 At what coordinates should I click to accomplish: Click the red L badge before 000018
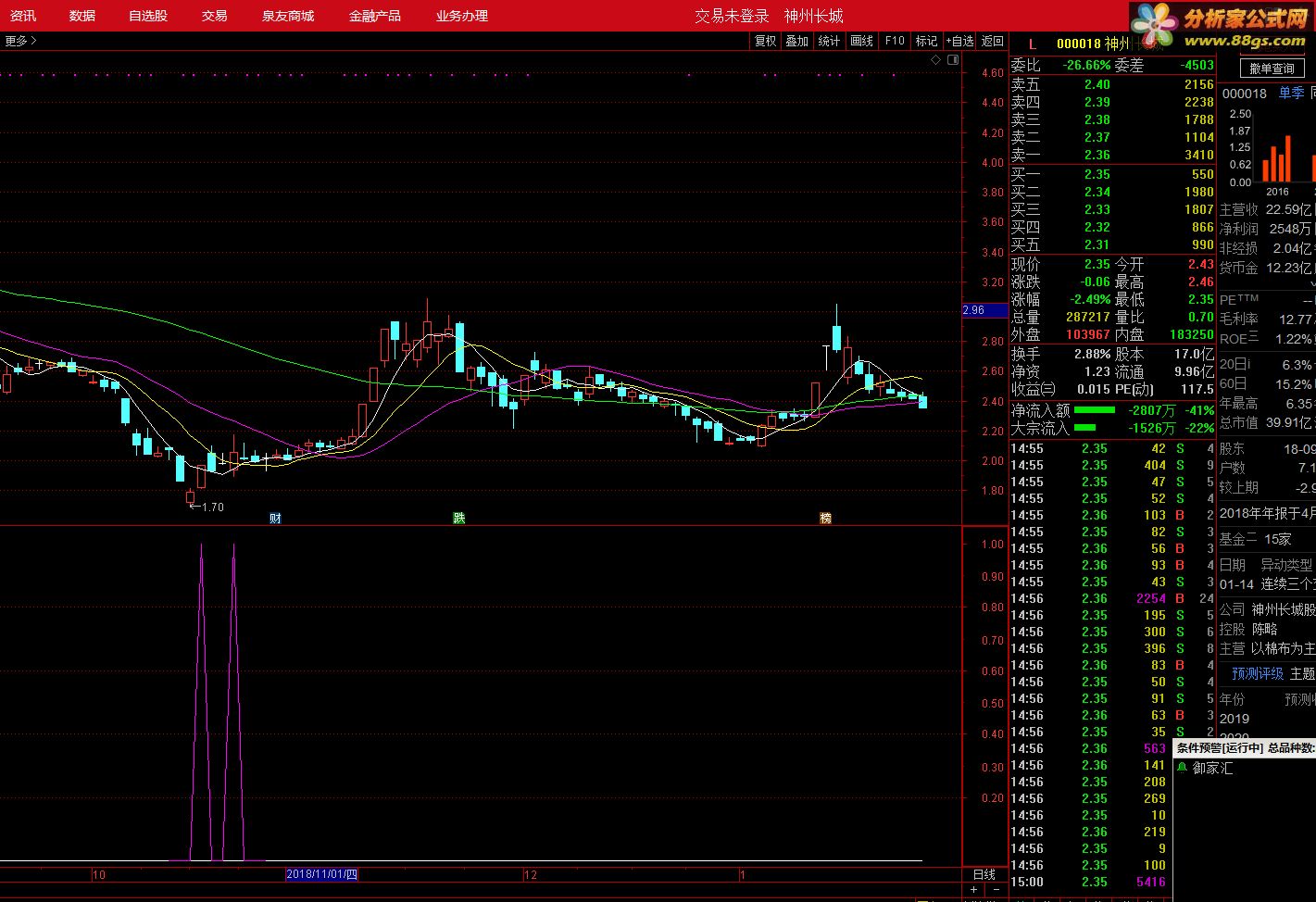[1033, 44]
